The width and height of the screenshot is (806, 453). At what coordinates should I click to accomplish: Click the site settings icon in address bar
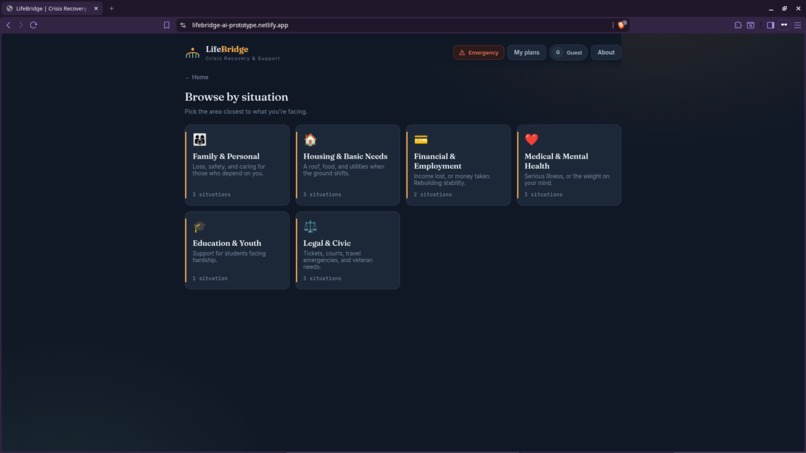click(183, 25)
